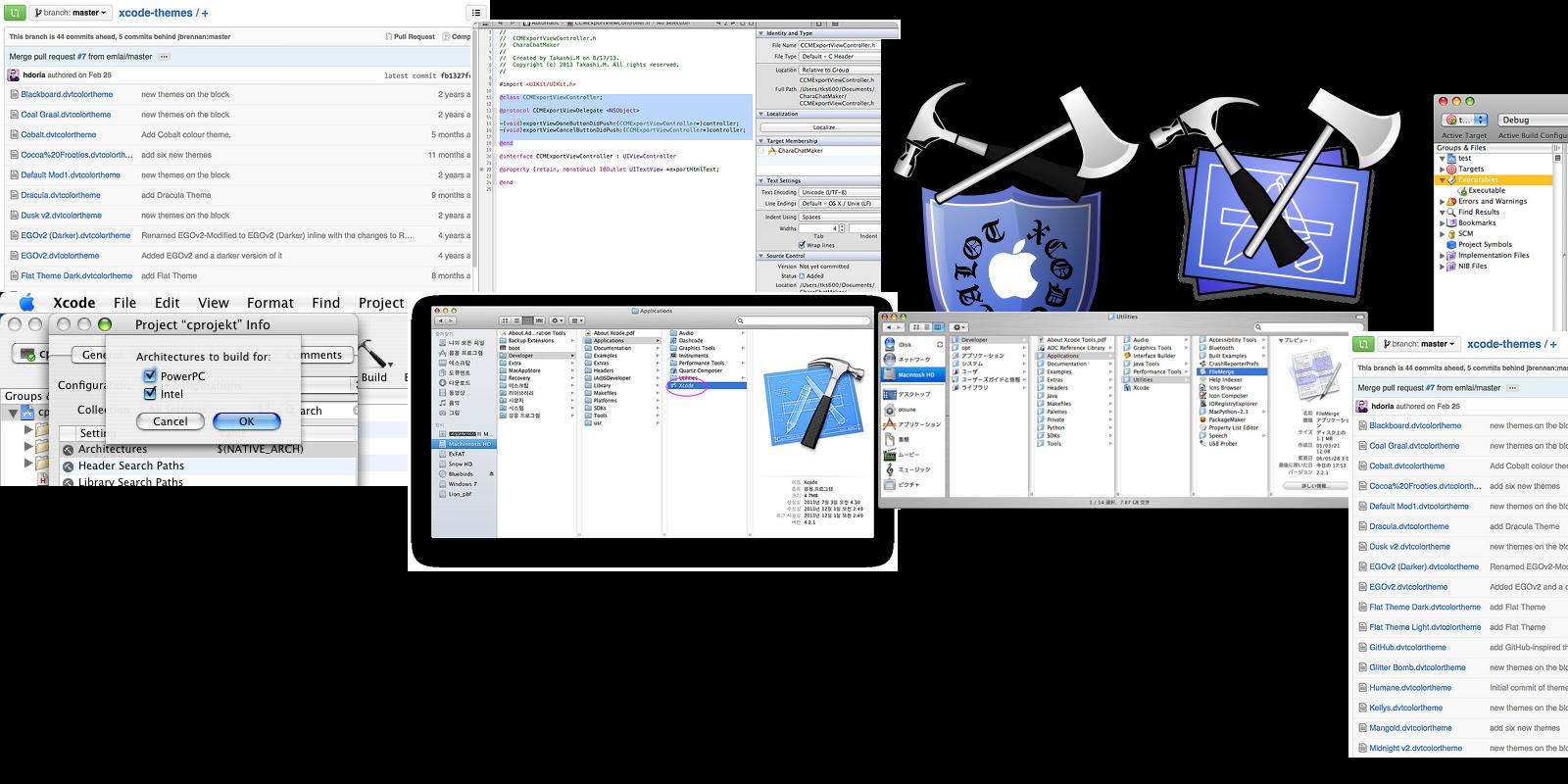The image size is (1568, 784).
Task: Click the Errors and Warnings icon
Action: point(1452,201)
